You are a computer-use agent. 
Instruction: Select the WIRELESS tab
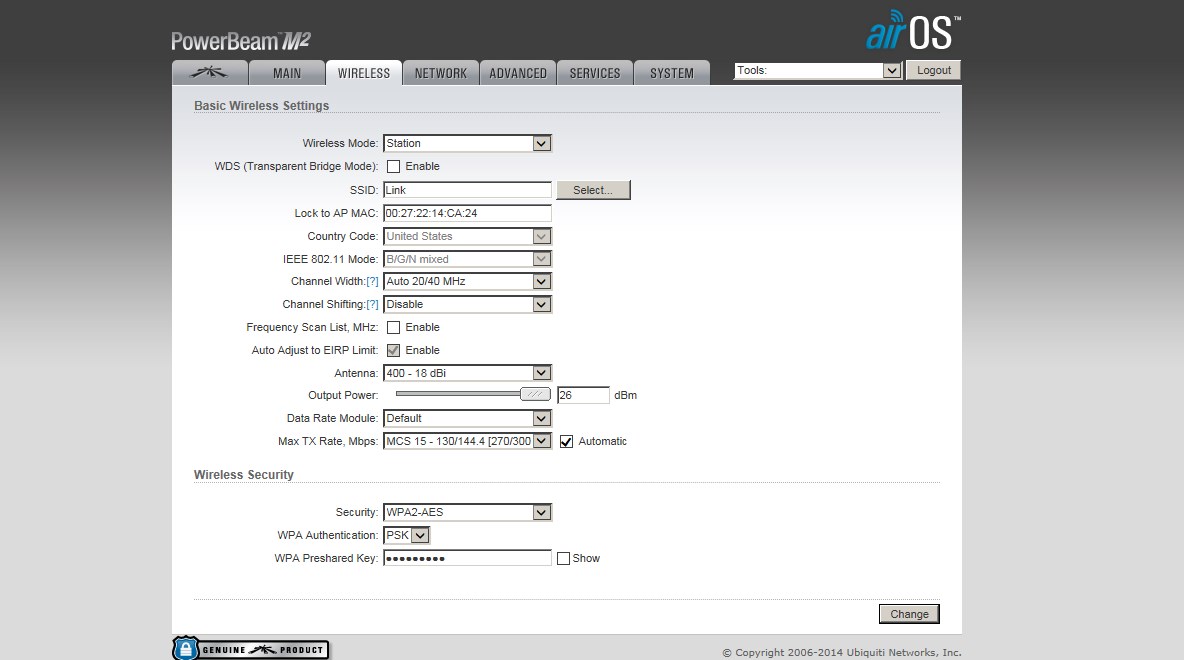tap(364, 72)
